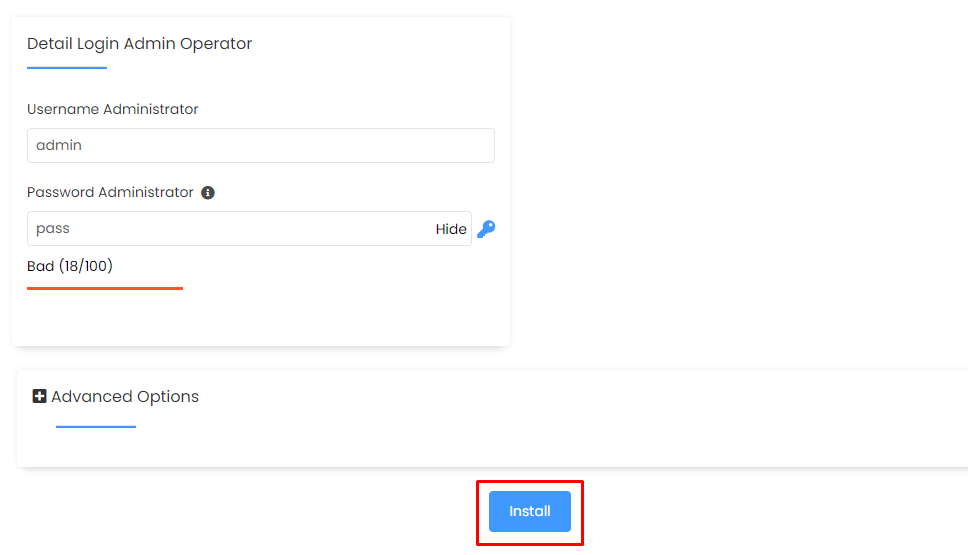Click the Username Administrator label
The width and height of the screenshot is (968, 555).
pos(112,109)
